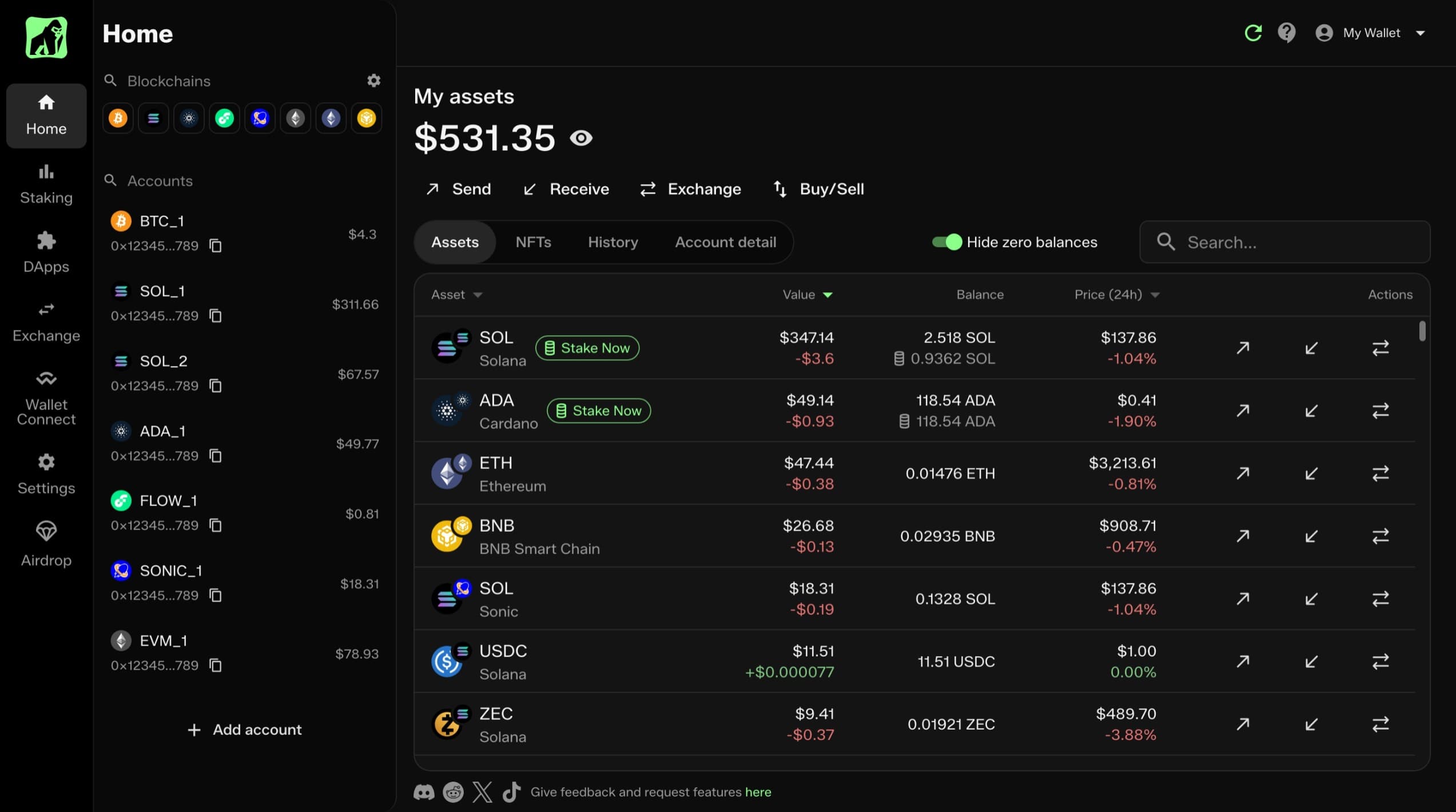Select the Cardano blockchain filter icon
Screen dimensions: 1456x812
189,118
